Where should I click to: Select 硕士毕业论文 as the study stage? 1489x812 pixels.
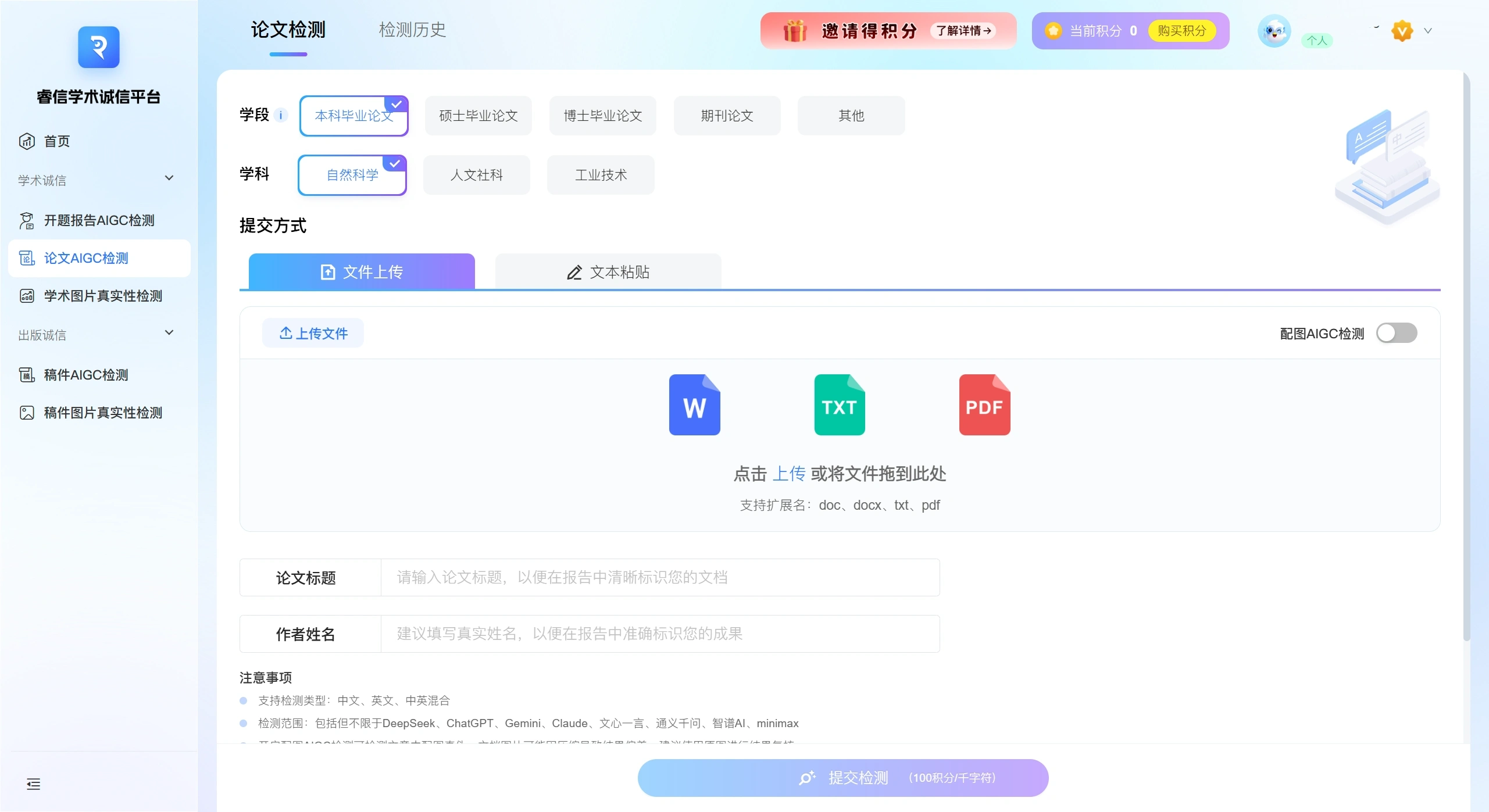pos(478,115)
